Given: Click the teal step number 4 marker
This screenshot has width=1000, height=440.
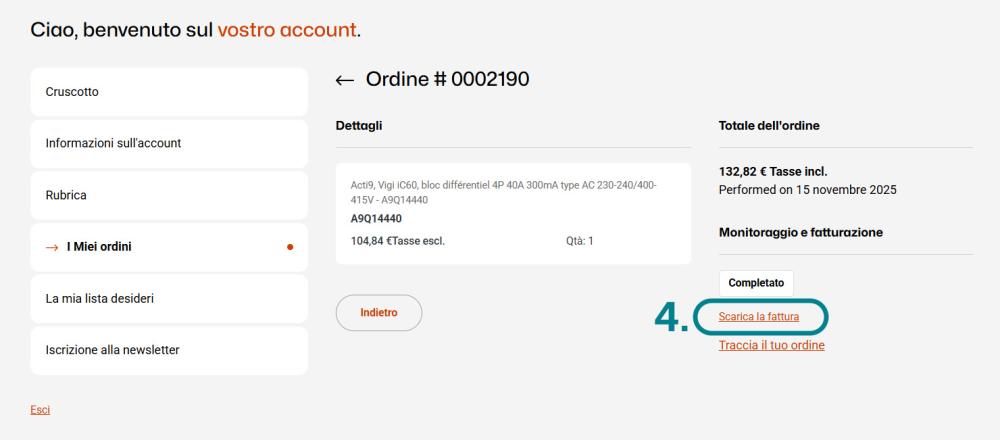Looking at the screenshot, I should click(x=669, y=317).
